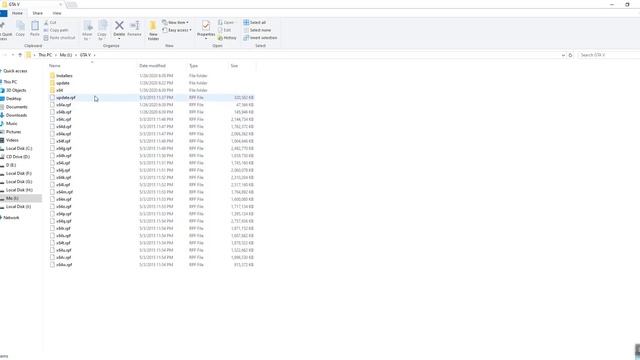
Task: Sort by the Size column header
Action: coord(234,66)
